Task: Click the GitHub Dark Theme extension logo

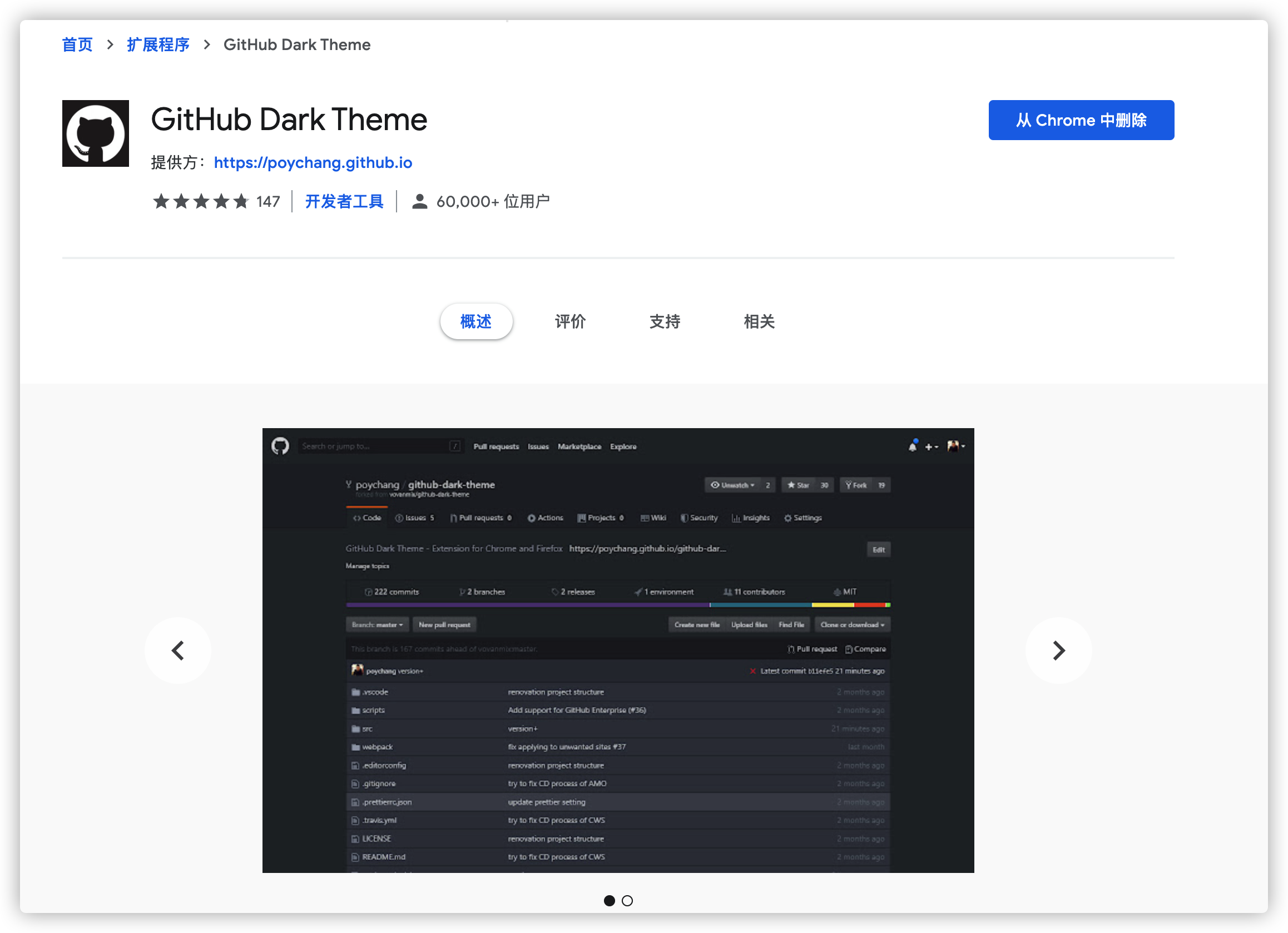Action: tap(96, 133)
